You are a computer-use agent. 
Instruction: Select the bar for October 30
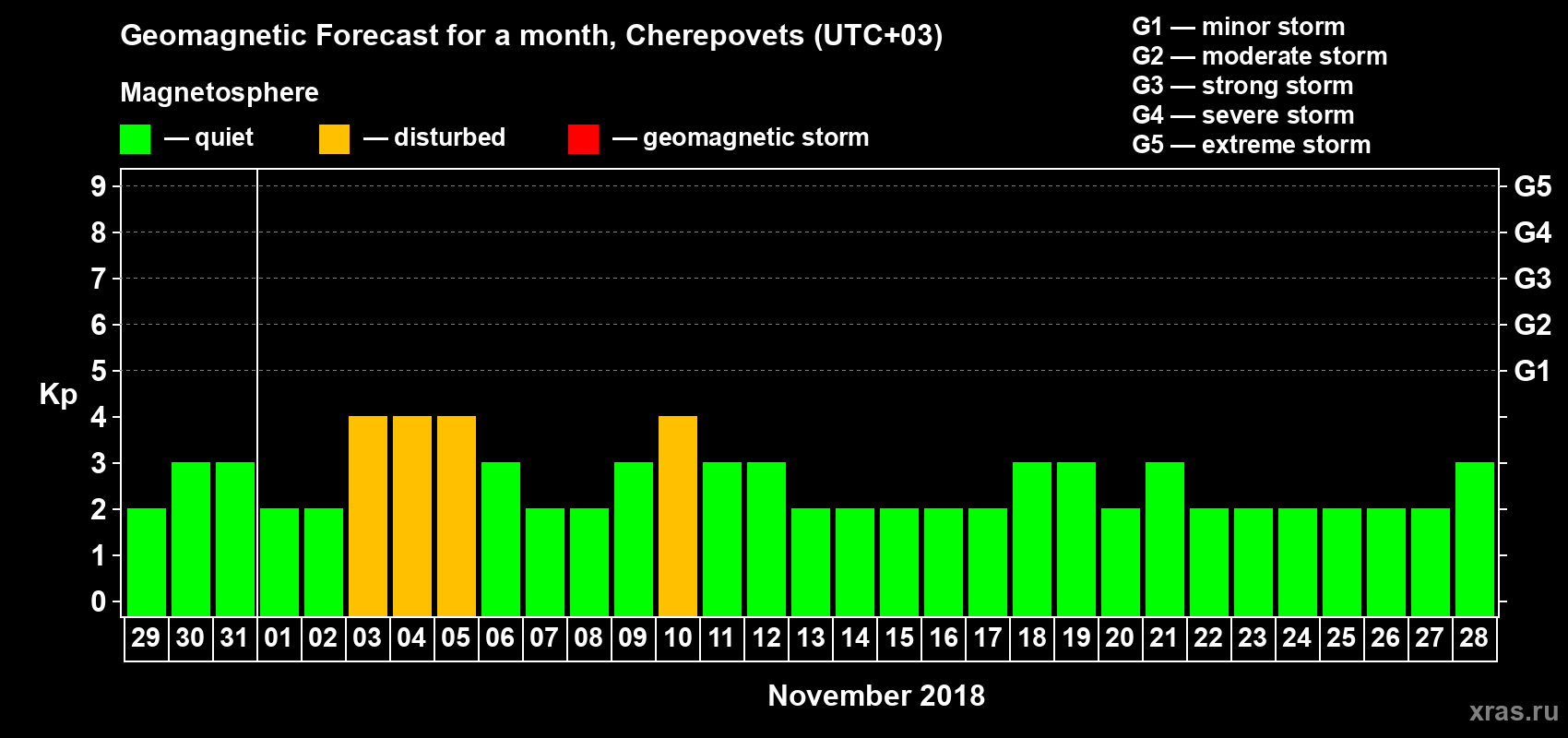click(191, 540)
